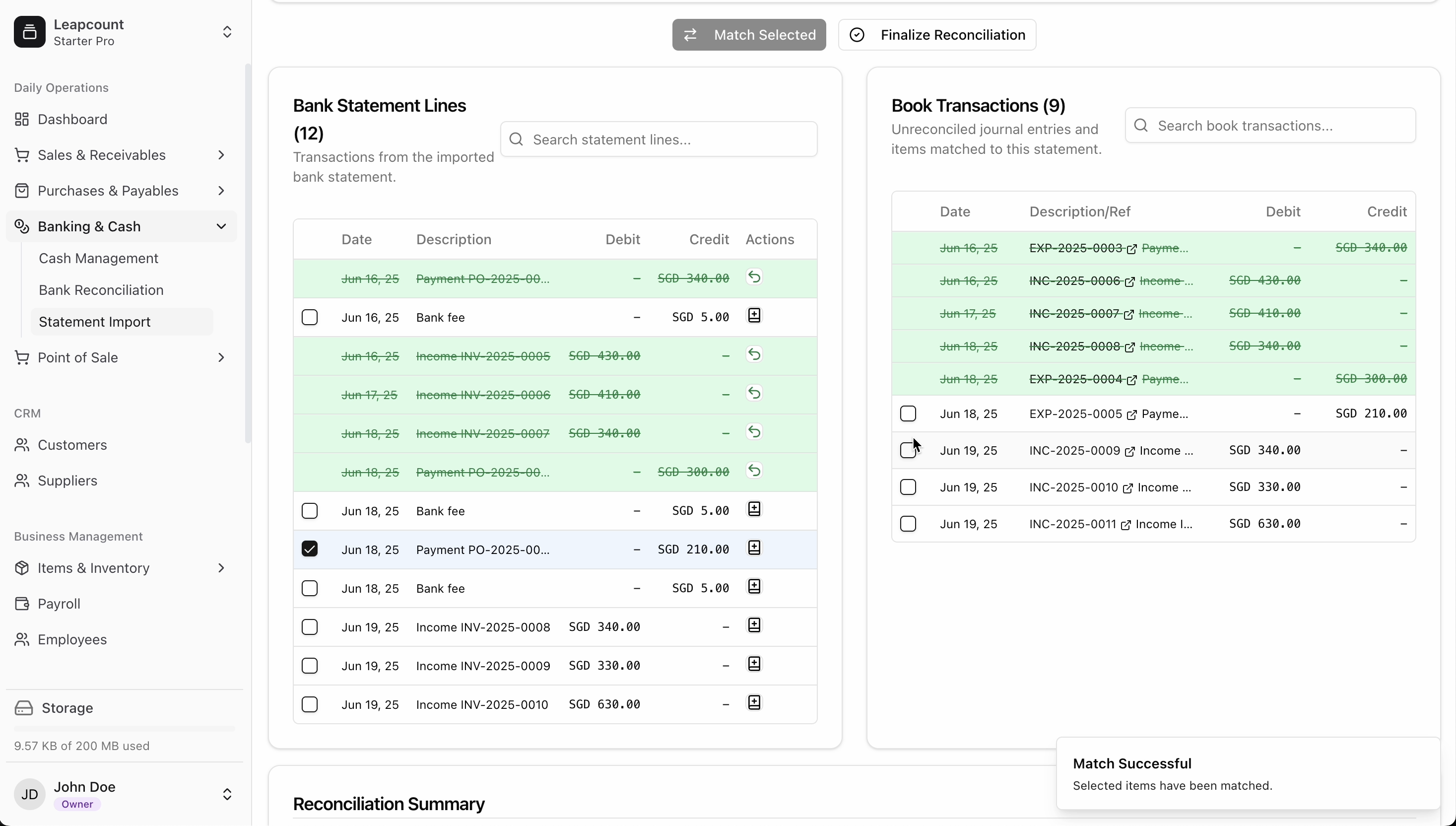Viewport: 1456px width, 826px height.
Task: Create entry for Income INV-2025-0010 line
Action: [754, 703]
